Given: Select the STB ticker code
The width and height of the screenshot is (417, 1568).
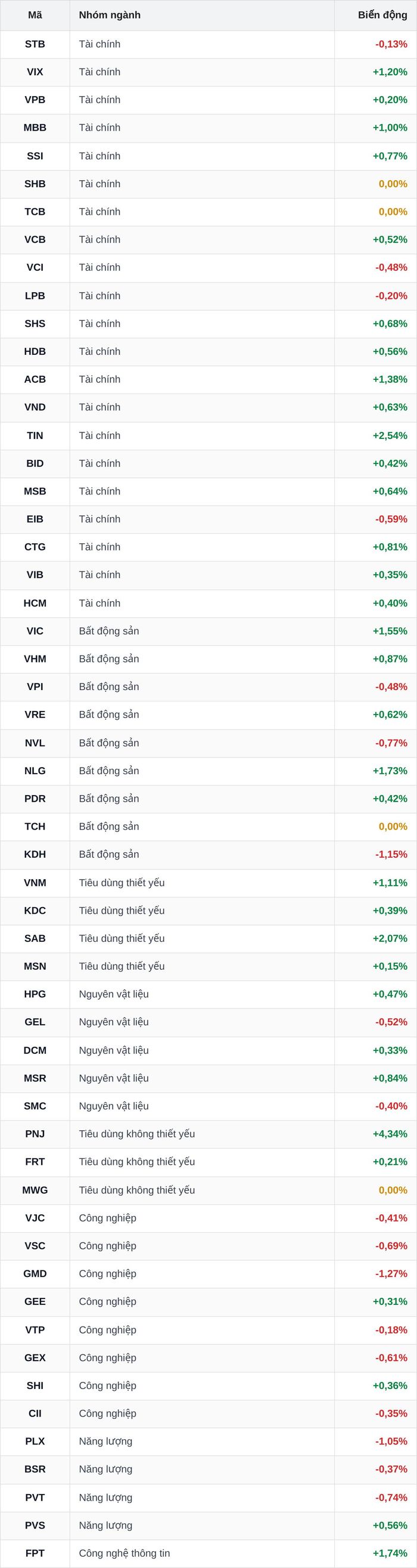Looking at the screenshot, I should click(x=35, y=45).
